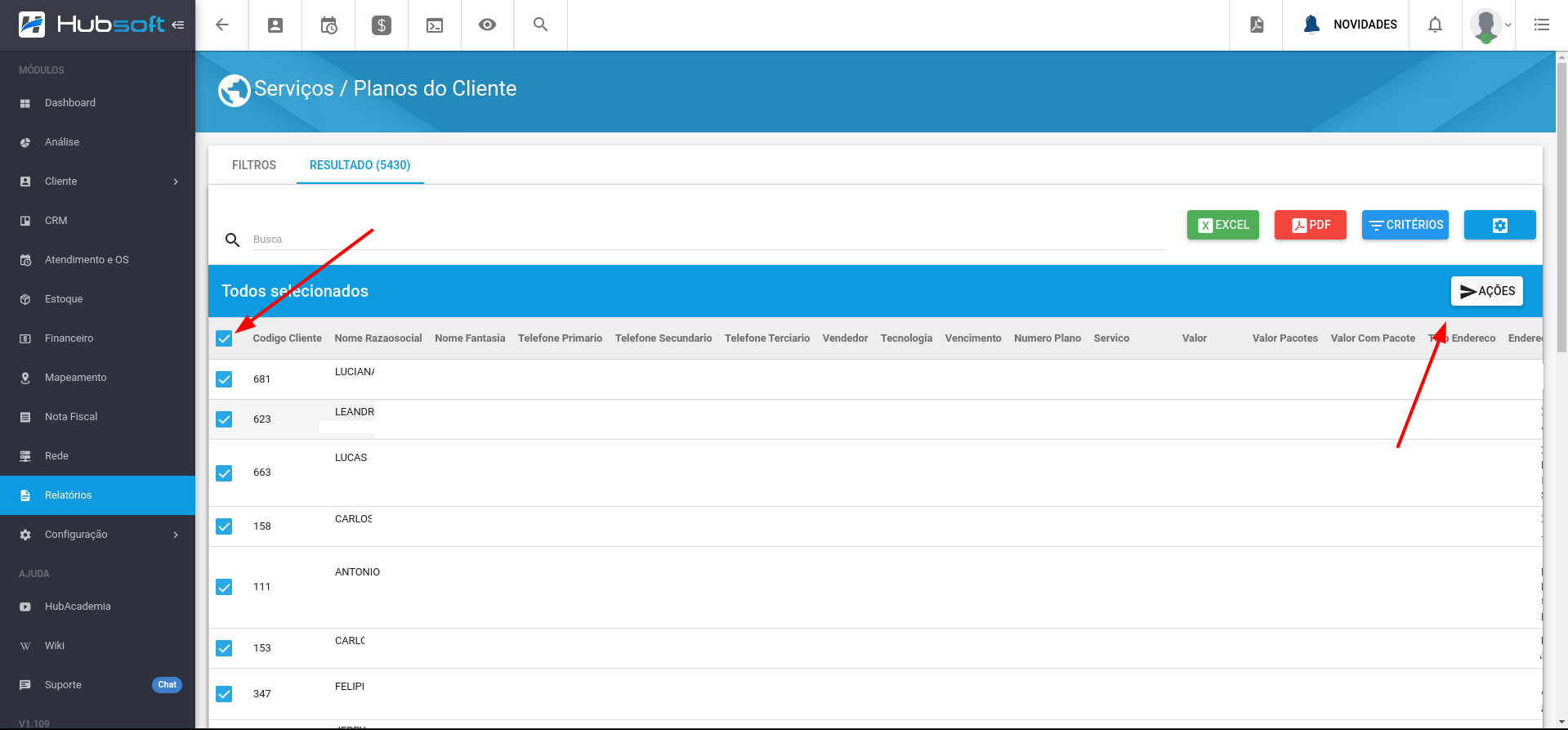This screenshot has height=730, width=1568.
Task: Go back using the back arrow
Action: 222,25
